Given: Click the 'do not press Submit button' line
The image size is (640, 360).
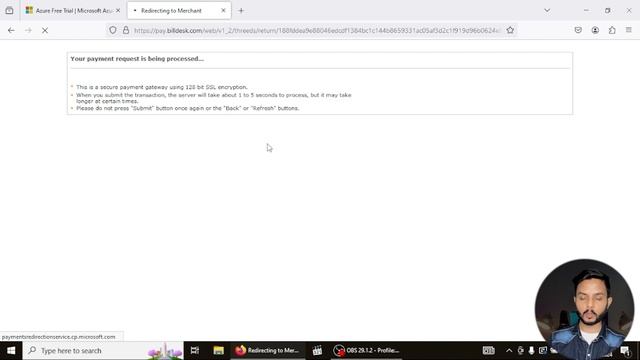Looking at the screenshot, I should pos(187,108).
